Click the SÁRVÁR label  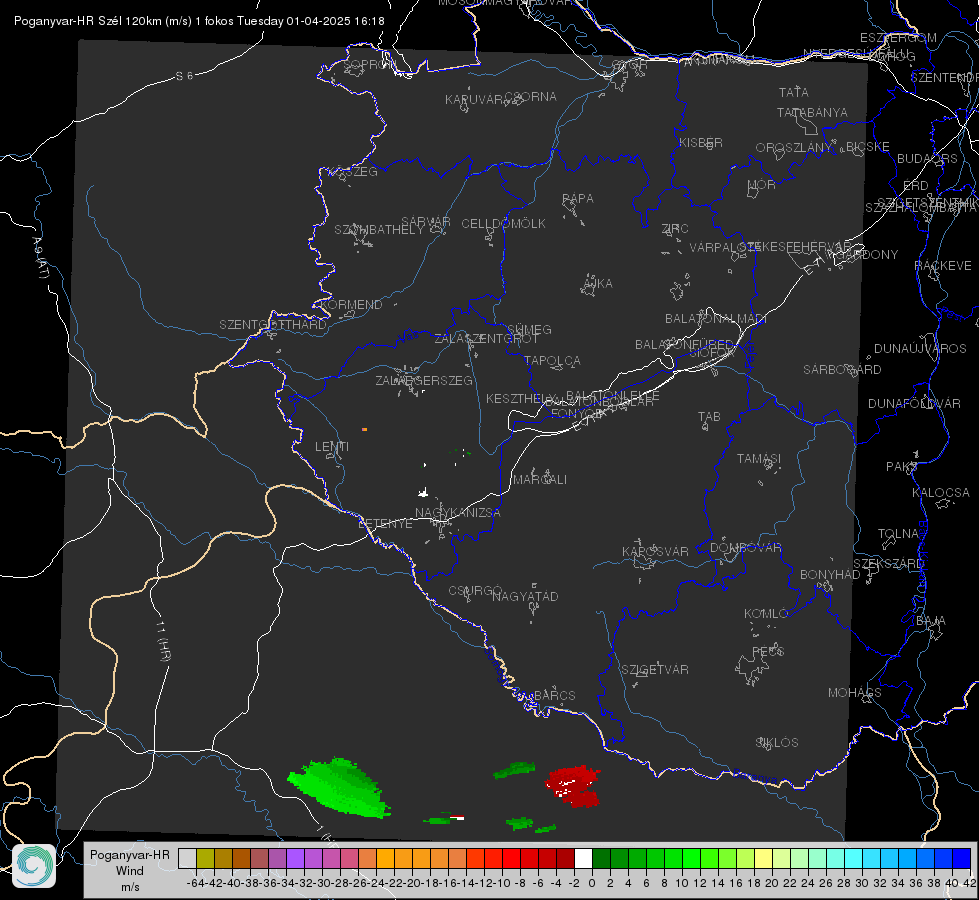click(426, 222)
